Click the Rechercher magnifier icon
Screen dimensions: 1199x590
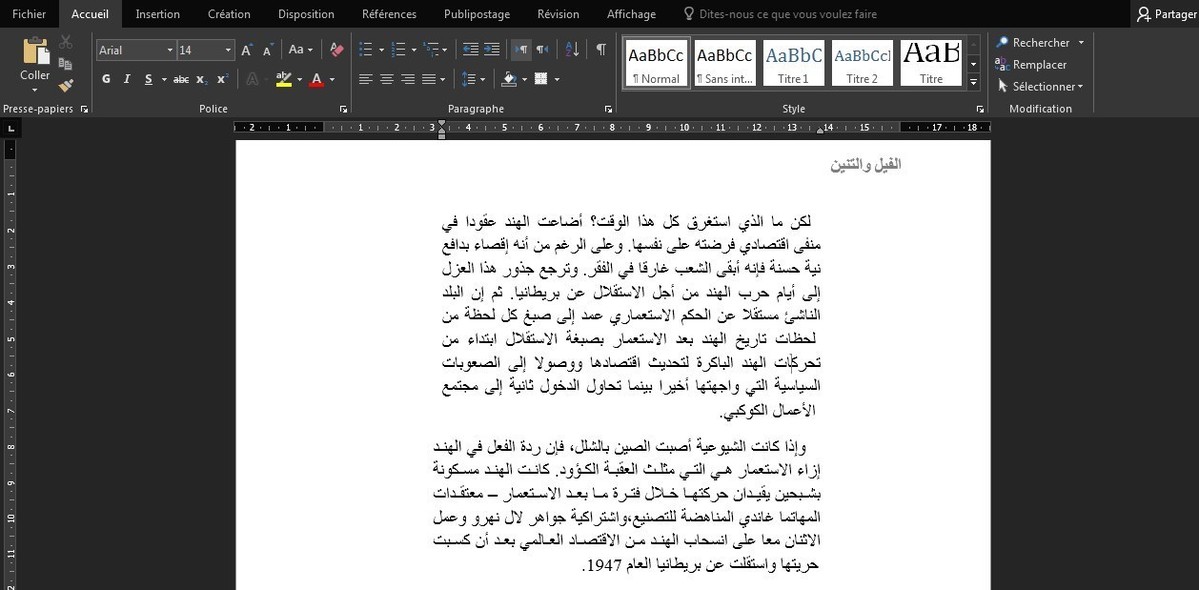tap(1002, 43)
